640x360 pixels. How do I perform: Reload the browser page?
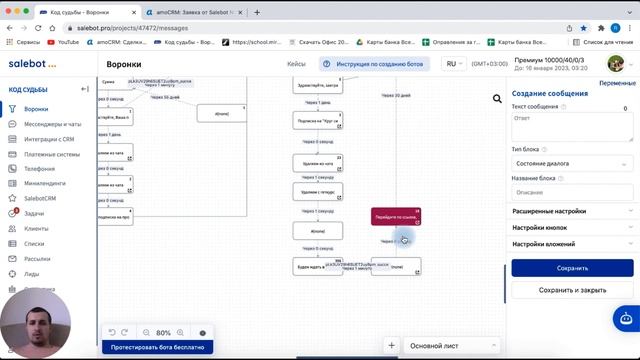[38, 28]
